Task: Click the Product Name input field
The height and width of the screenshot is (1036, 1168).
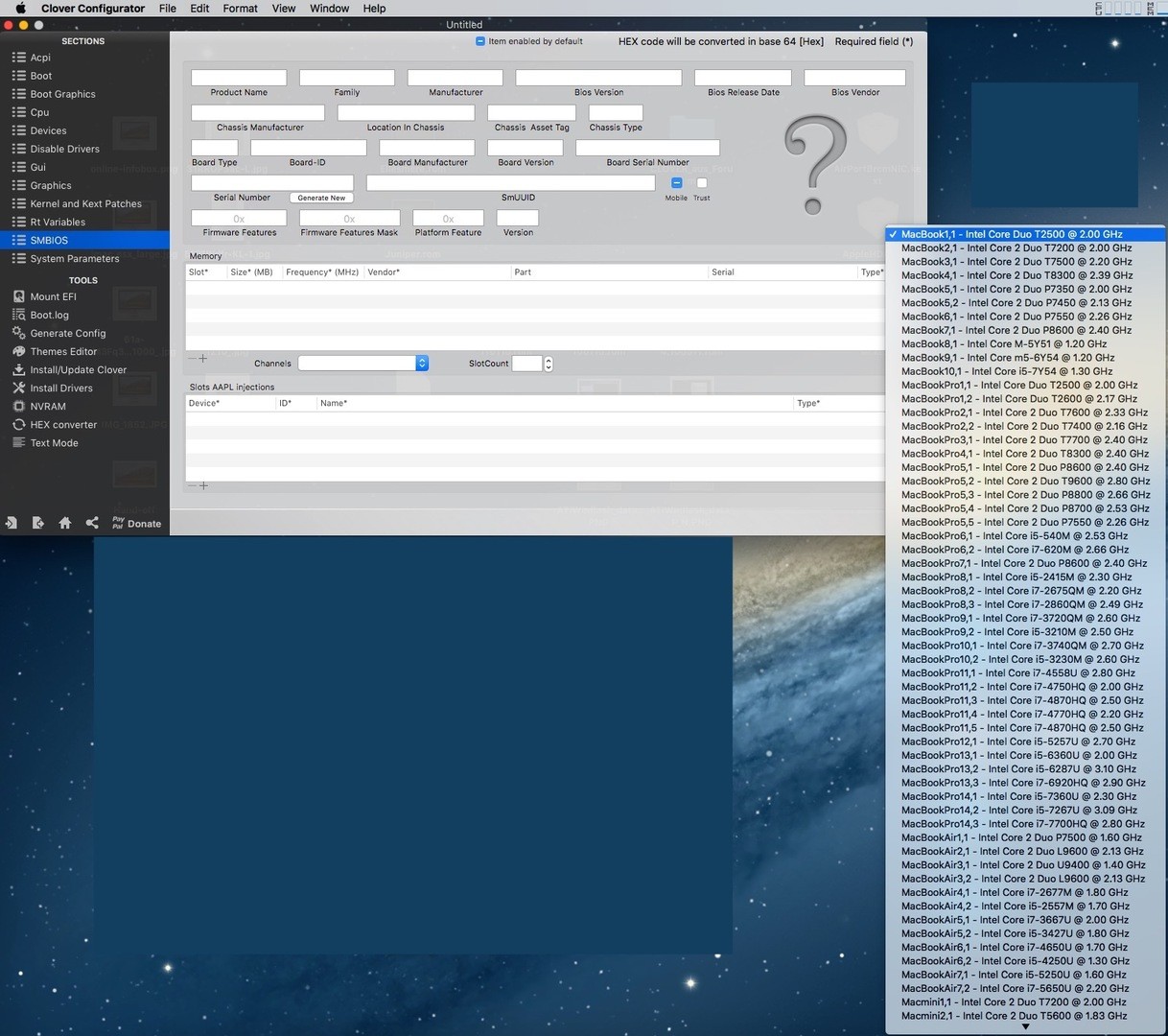Action: click(x=239, y=77)
